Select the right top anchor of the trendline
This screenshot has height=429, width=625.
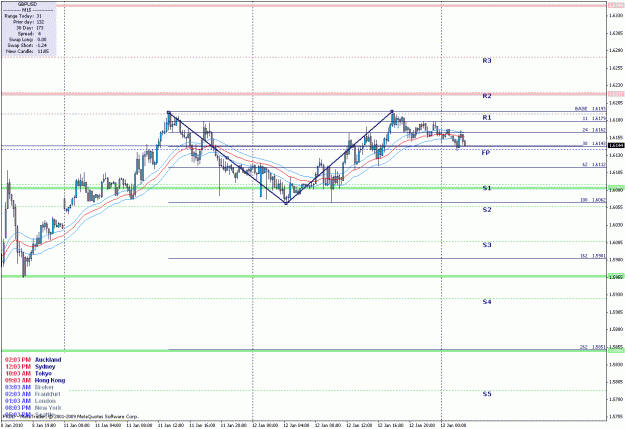pos(392,112)
